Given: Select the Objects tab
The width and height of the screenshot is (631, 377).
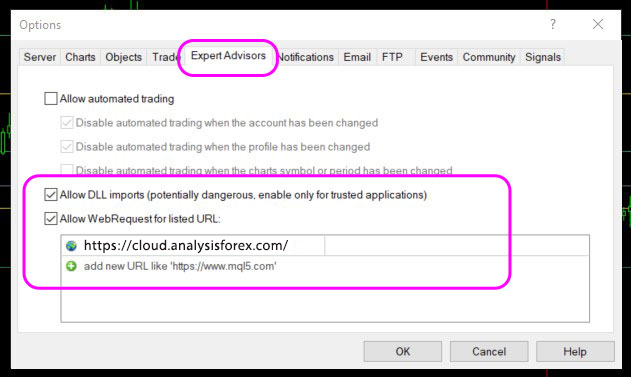Looking at the screenshot, I should coord(124,57).
